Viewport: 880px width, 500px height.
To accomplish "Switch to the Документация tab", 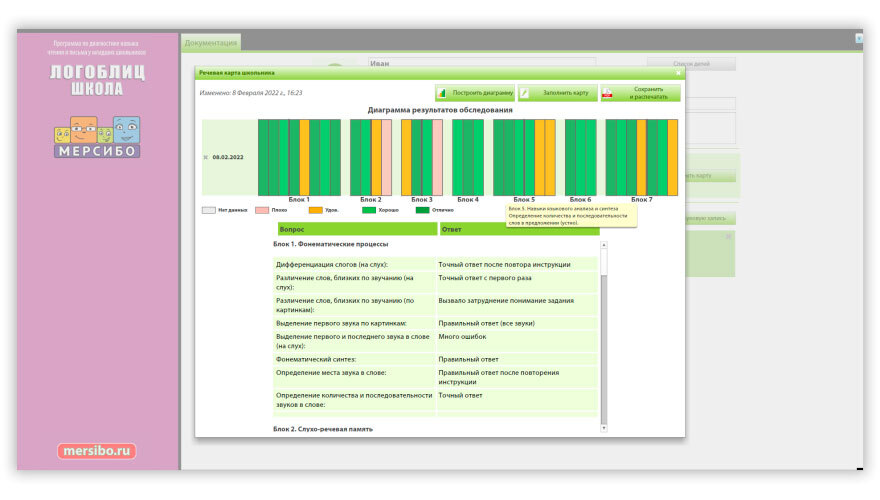I will click(212, 42).
